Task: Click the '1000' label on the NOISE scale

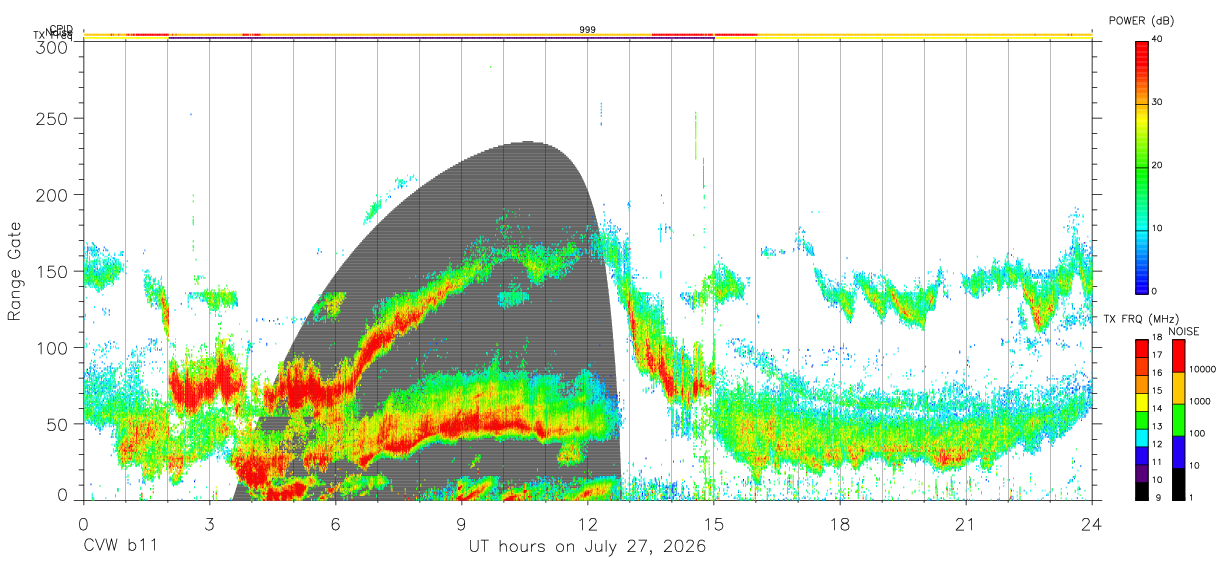Action: pos(1199,401)
